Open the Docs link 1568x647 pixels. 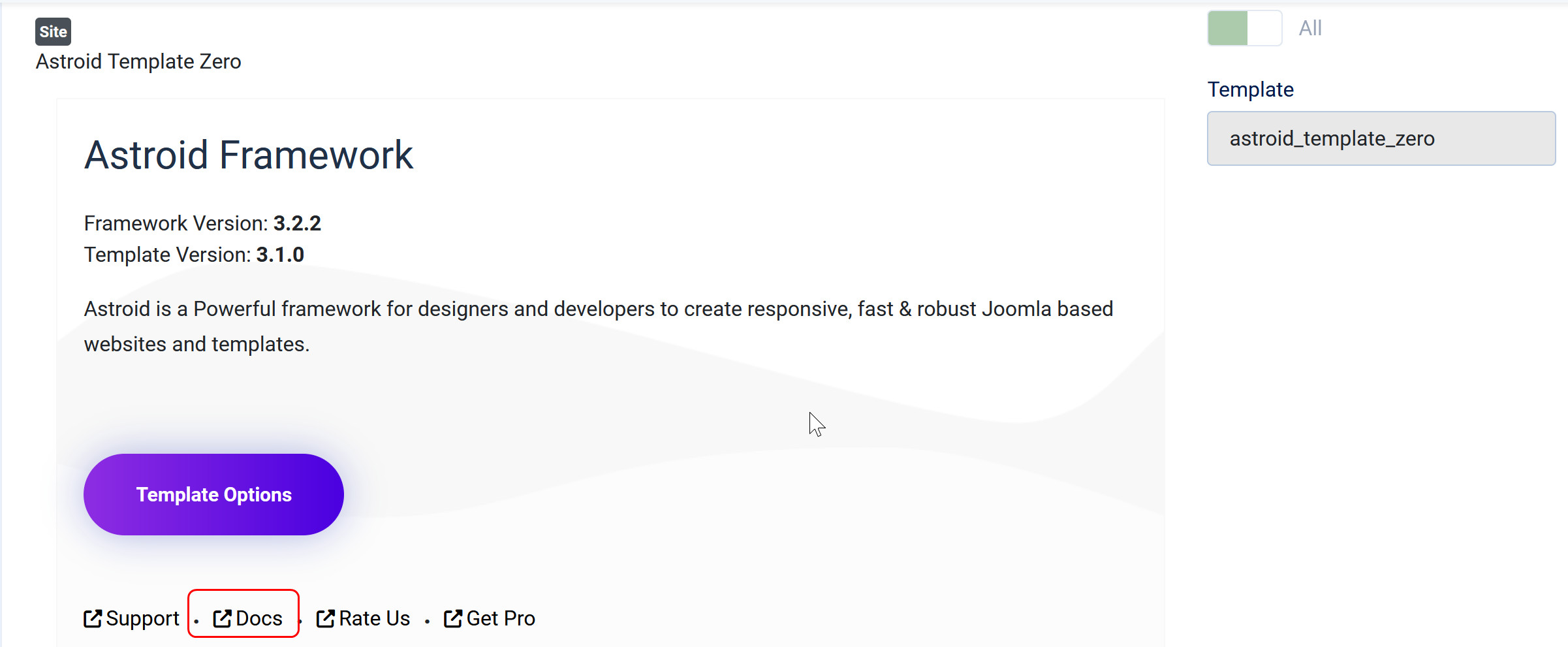pyautogui.click(x=258, y=618)
